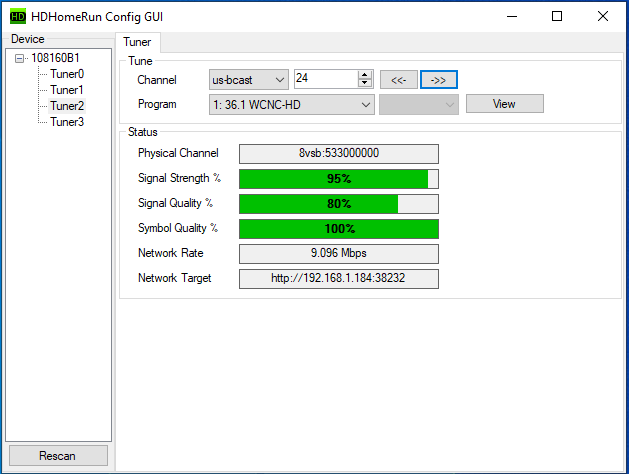
Task: Select Tuner0 in device tree
Action: 67,74
